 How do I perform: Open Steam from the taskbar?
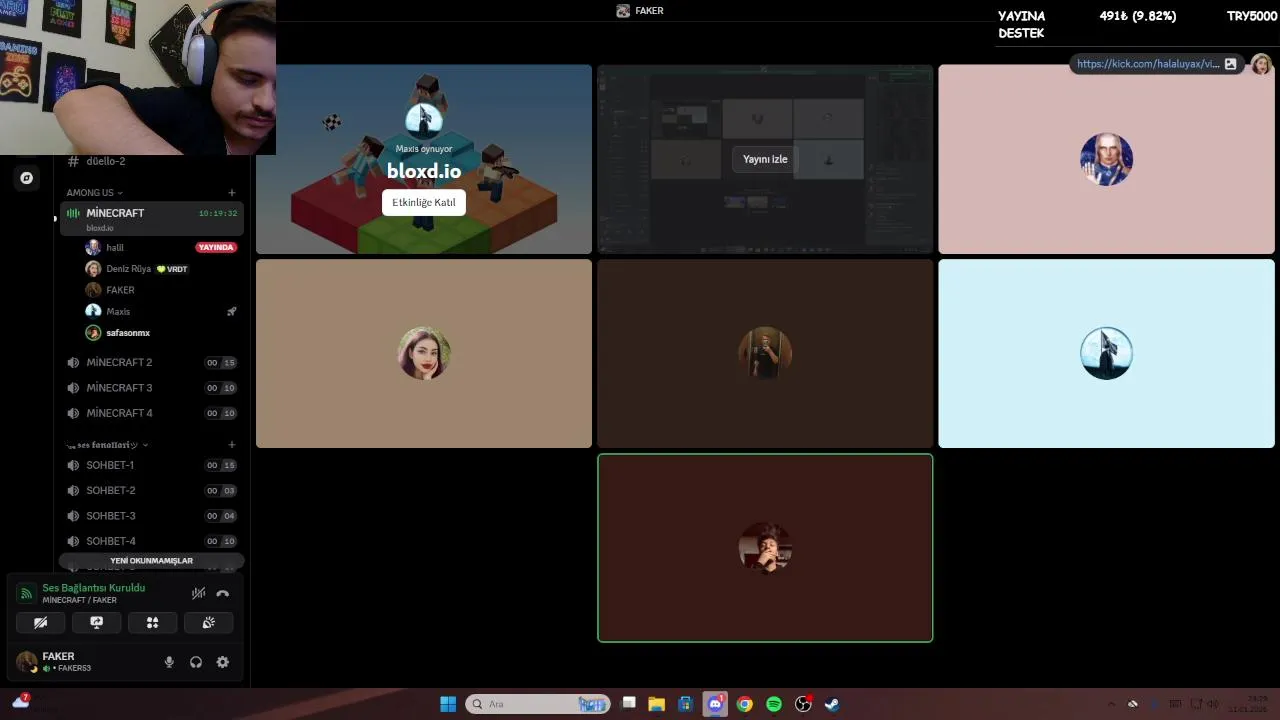832,704
